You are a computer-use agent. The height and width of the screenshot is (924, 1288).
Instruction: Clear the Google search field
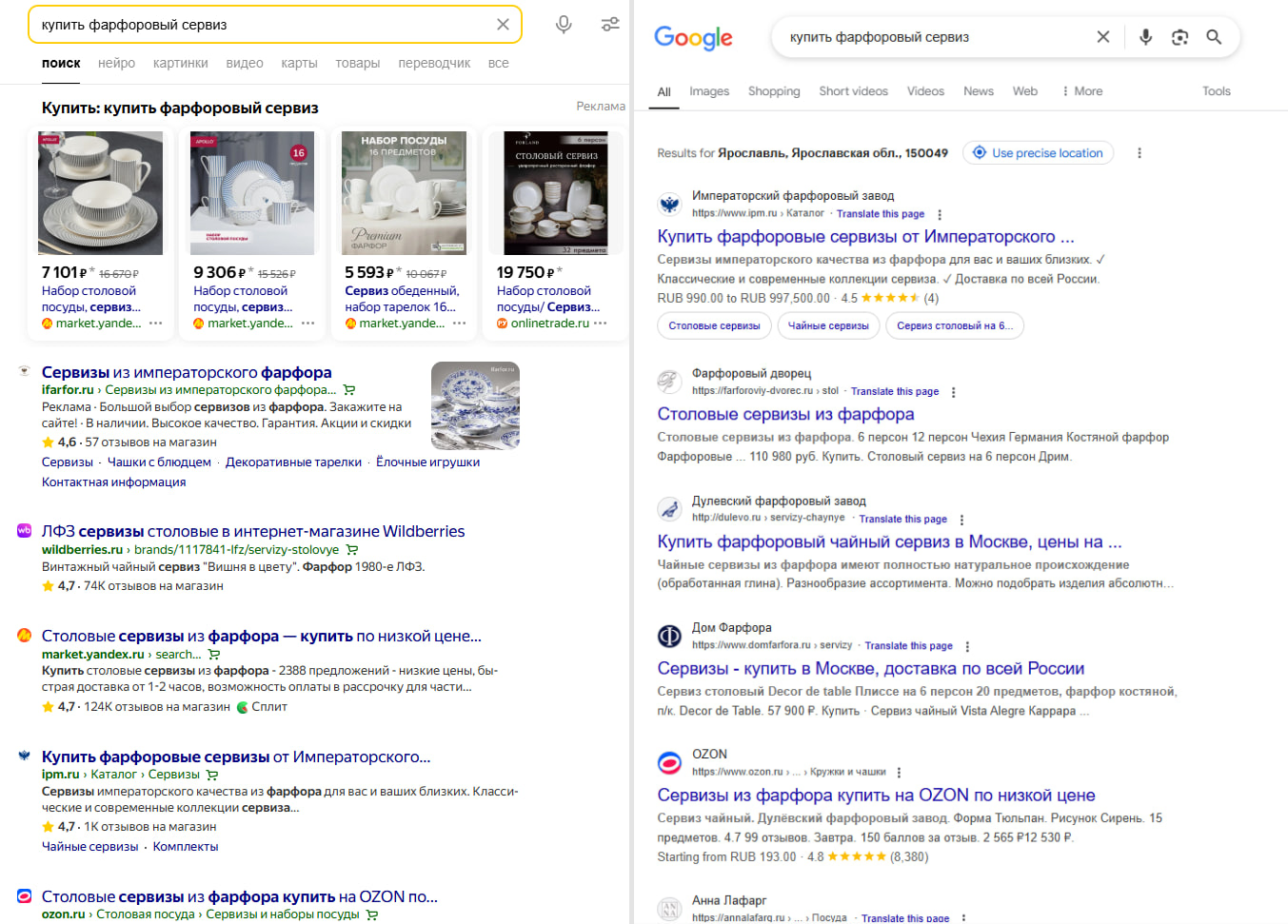coord(1103,37)
